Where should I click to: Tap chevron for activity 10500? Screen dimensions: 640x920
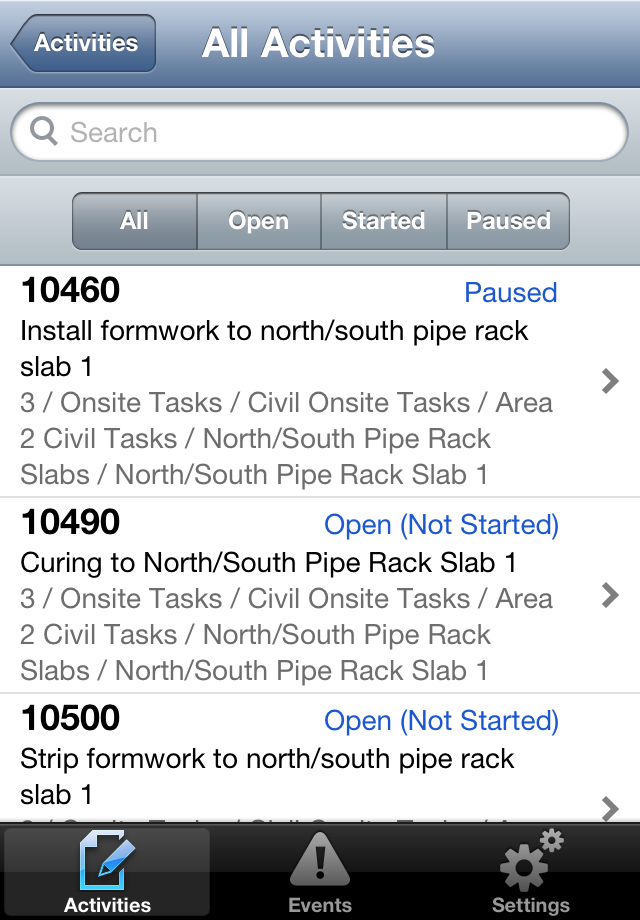[610, 806]
